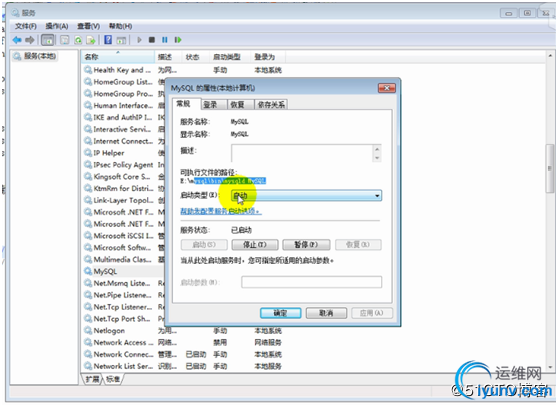558x407 pixels.
Task: Click the green Refresh toolbar icon
Action: (x=78, y=40)
